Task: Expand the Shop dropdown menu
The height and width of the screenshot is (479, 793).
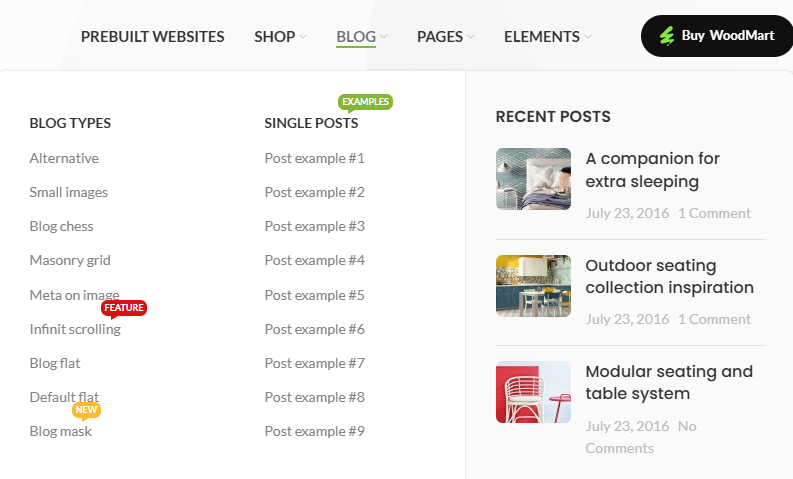Action: [280, 37]
